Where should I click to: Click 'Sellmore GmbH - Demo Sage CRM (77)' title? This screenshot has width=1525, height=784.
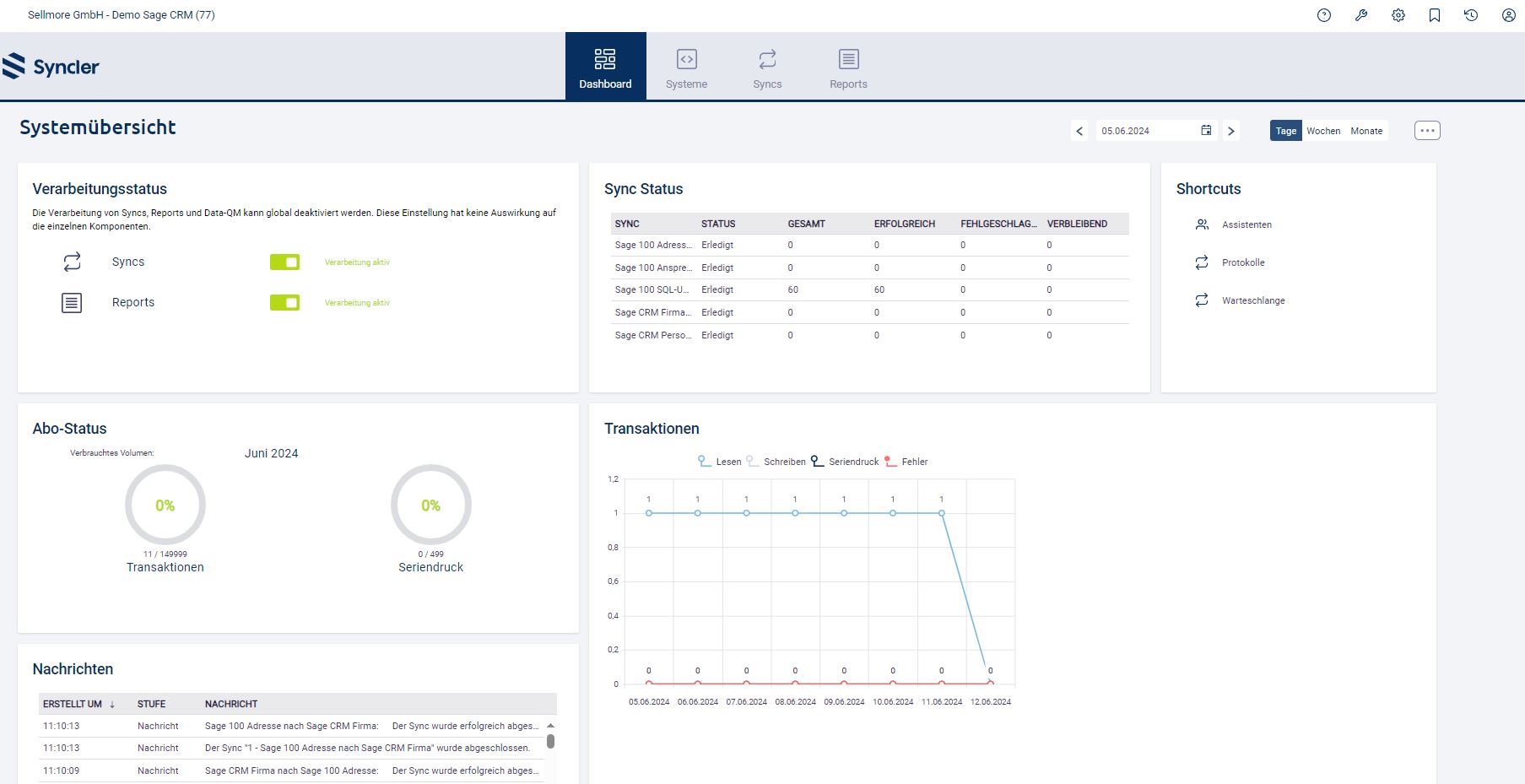pos(122,15)
